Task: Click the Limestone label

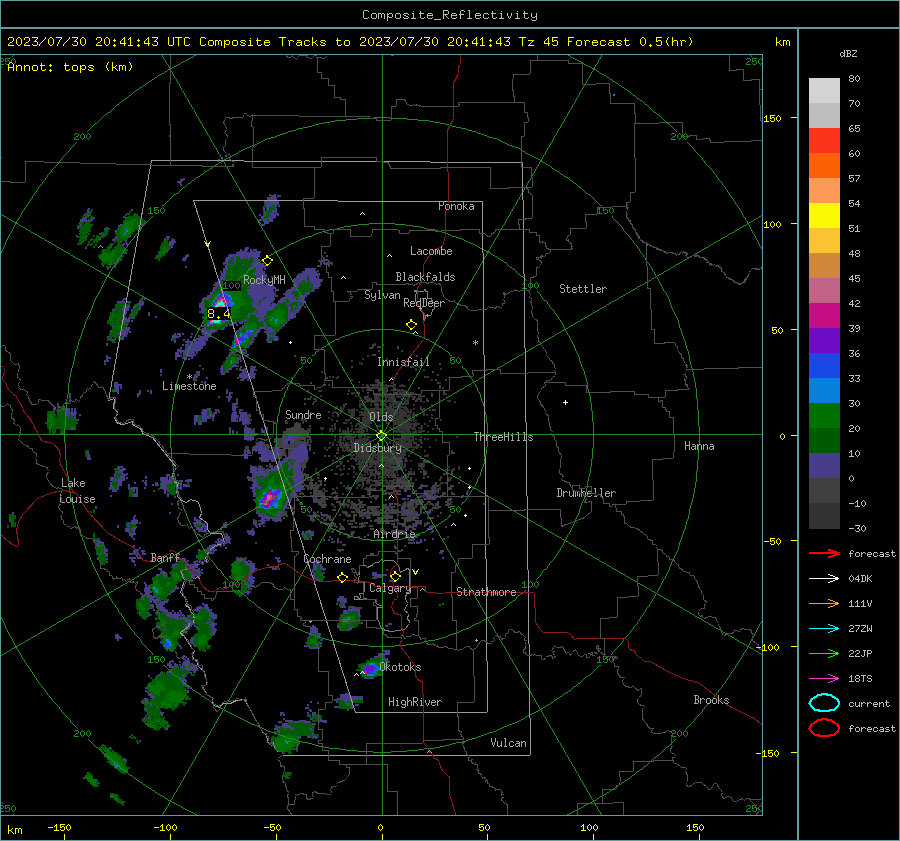Action: [x=189, y=386]
